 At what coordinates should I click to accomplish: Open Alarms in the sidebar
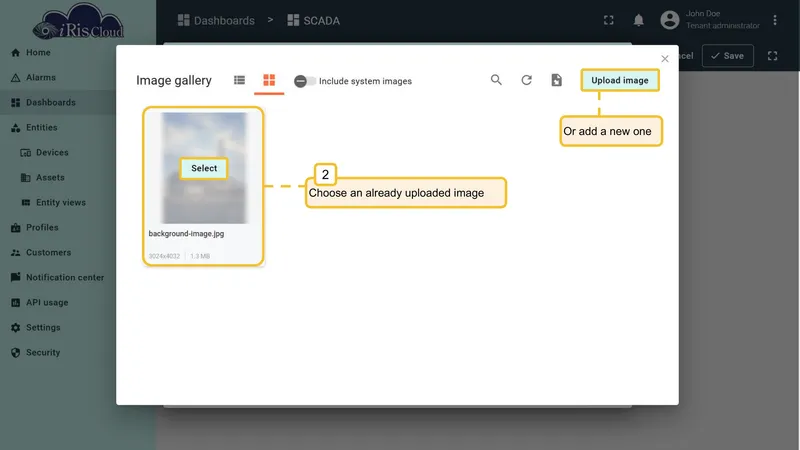(x=58, y=78)
